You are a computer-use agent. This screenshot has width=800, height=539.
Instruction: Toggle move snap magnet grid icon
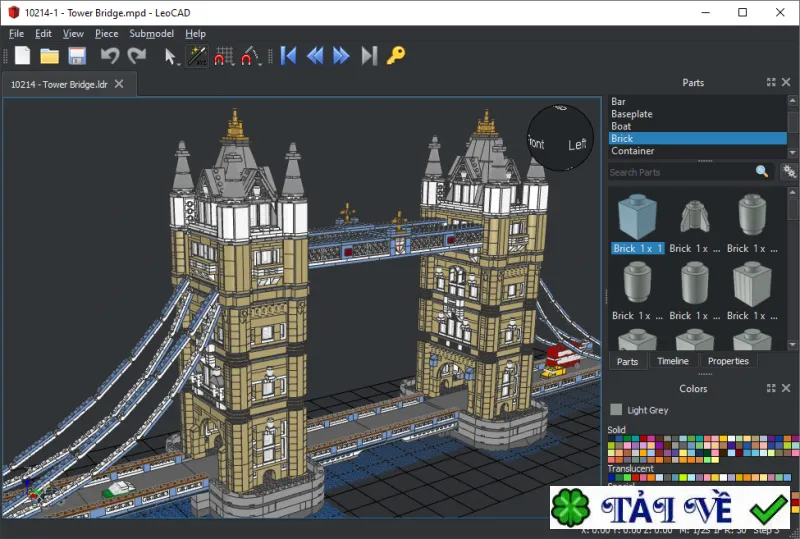coord(223,56)
